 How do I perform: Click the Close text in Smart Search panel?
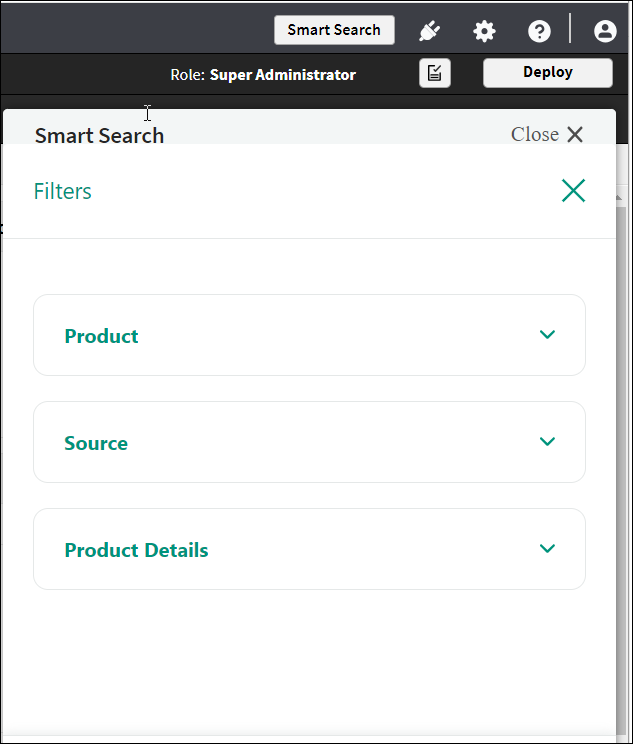[x=535, y=135]
